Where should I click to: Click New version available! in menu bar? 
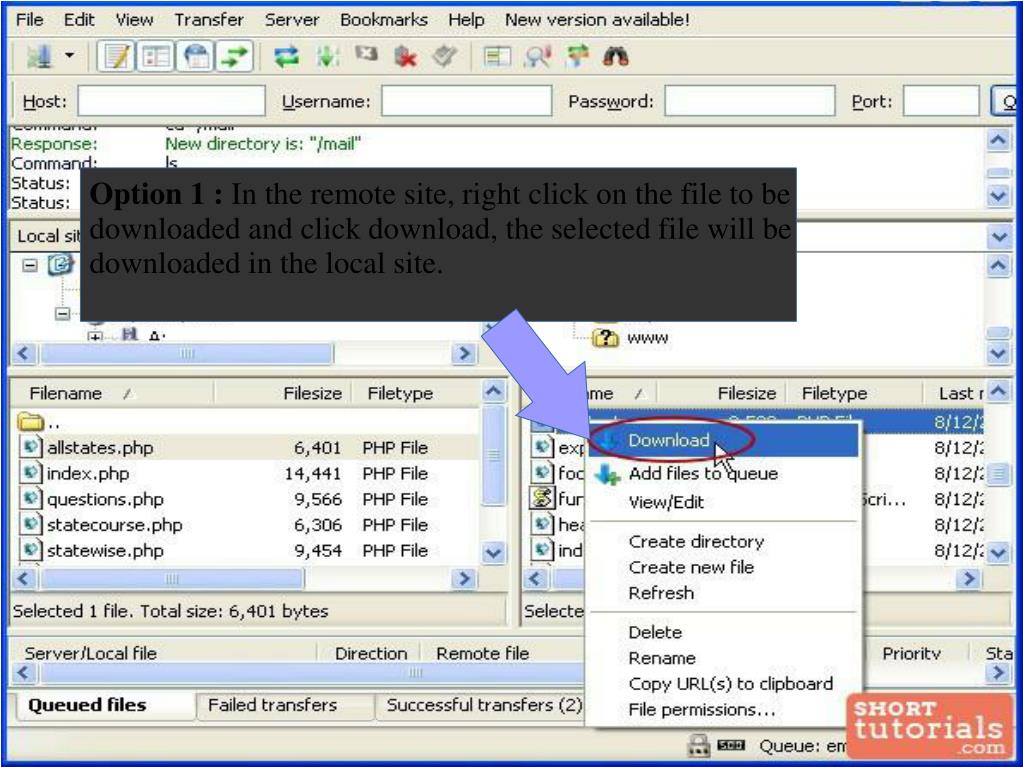[x=597, y=20]
